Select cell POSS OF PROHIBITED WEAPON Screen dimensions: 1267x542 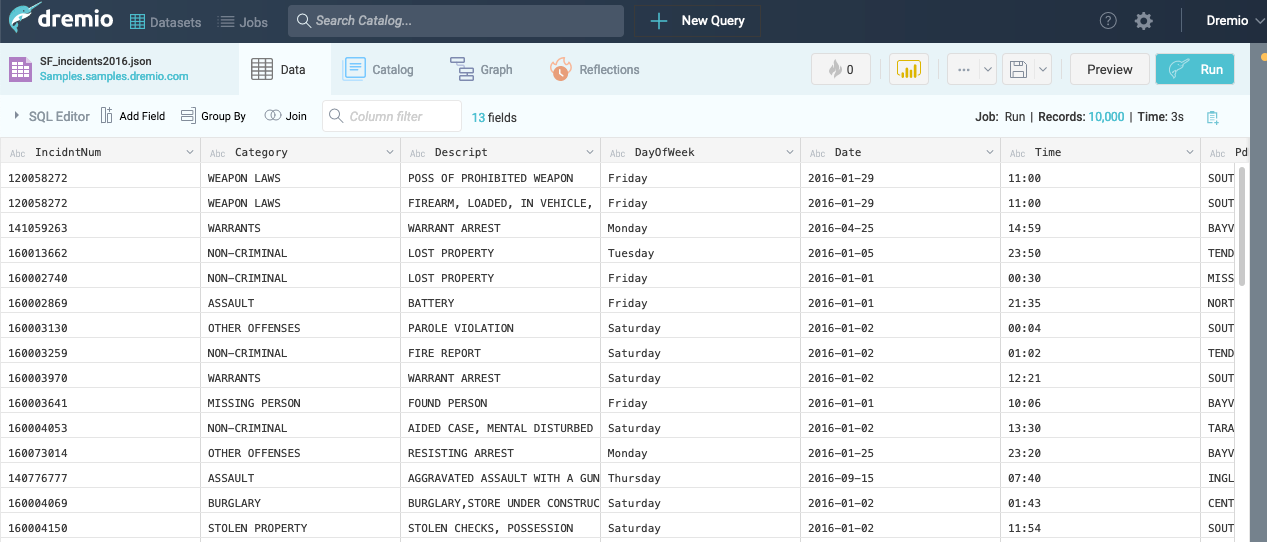coord(500,178)
